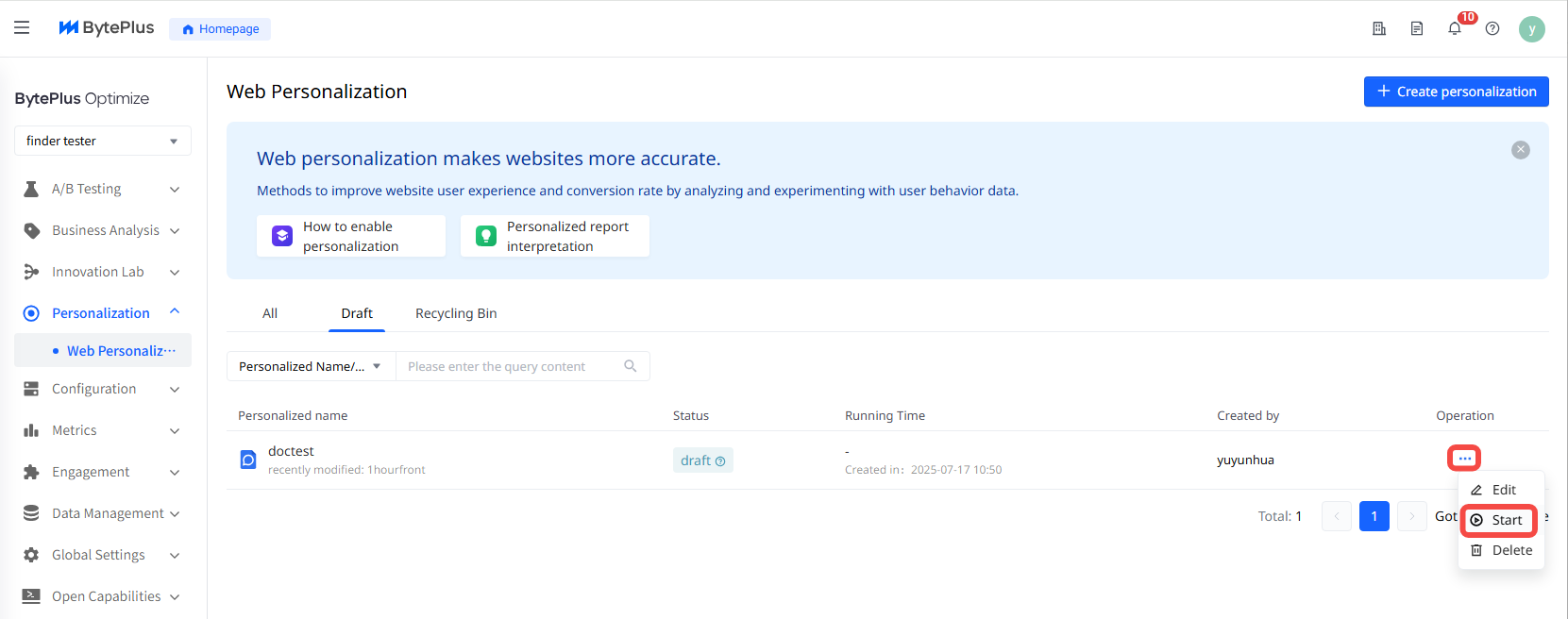
Task: Collapse the Personalization section
Action: [175, 312]
